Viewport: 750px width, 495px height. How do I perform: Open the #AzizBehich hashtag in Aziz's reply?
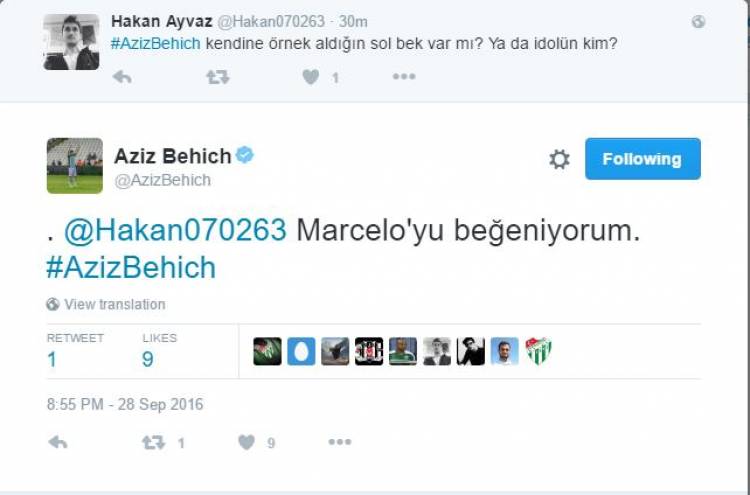pyautogui.click(x=130, y=267)
